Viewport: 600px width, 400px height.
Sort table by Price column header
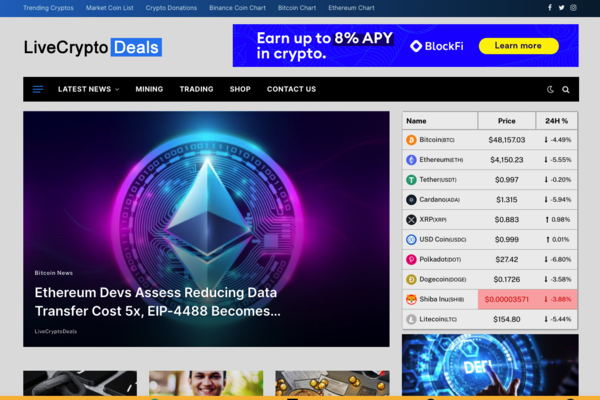[507, 121]
